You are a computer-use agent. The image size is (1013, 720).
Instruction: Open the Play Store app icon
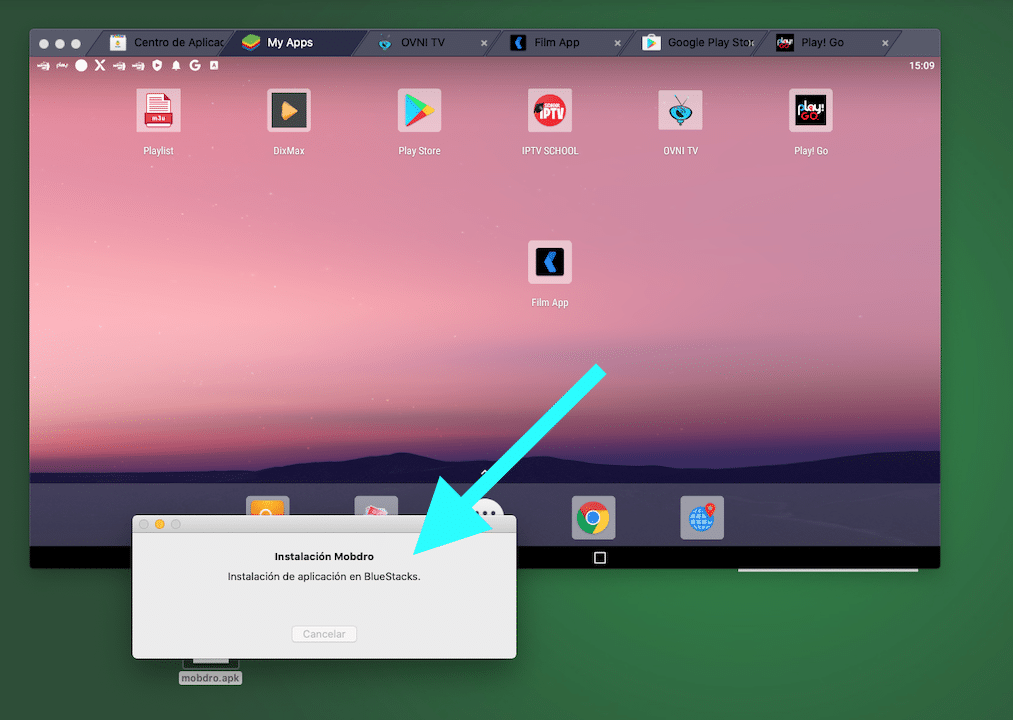[x=419, y=111]
